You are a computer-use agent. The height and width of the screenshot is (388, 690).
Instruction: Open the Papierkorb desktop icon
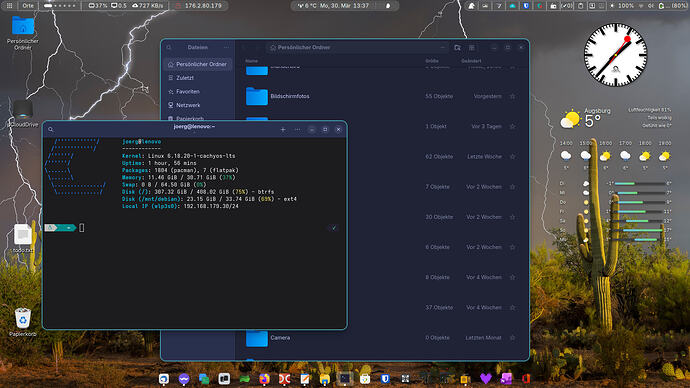coord(23,322)
